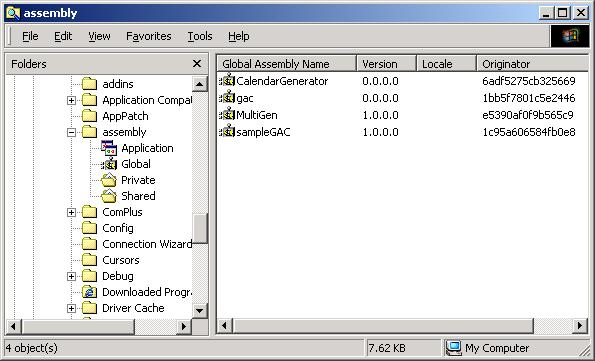Click the Config folder icon
595x361 pixels.
90,228
